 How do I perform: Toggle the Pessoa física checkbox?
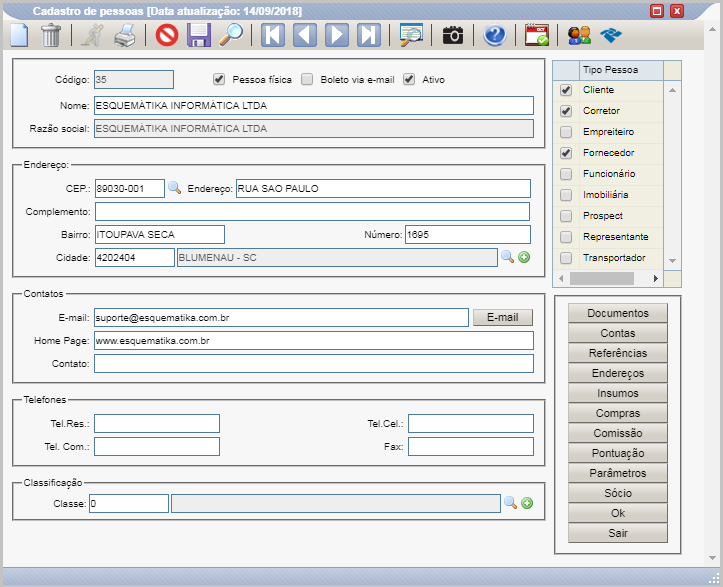pos(219,79)
